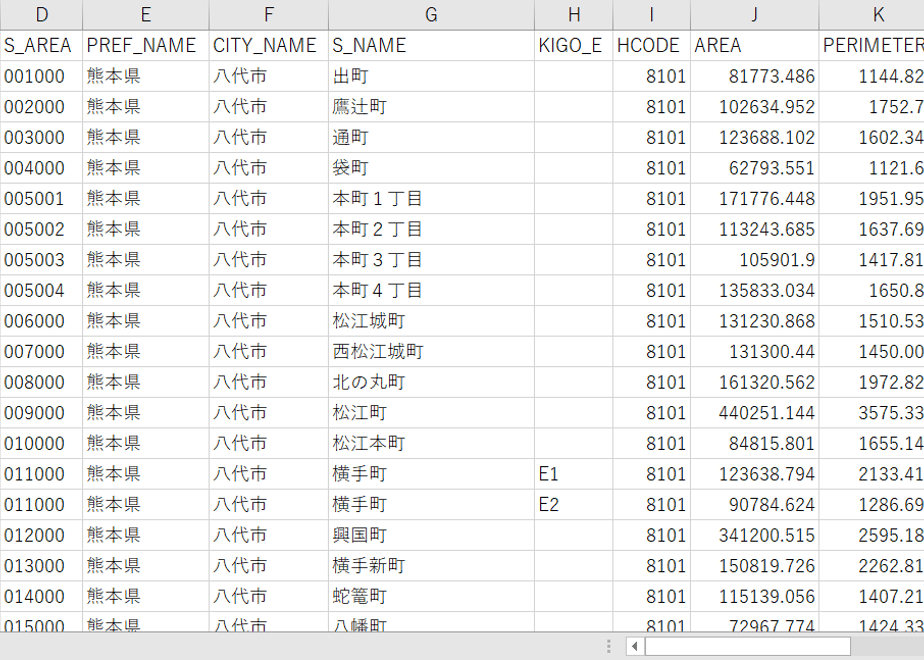Select column J header
Viewport: 924px width, 660px height.
[754, 15]
